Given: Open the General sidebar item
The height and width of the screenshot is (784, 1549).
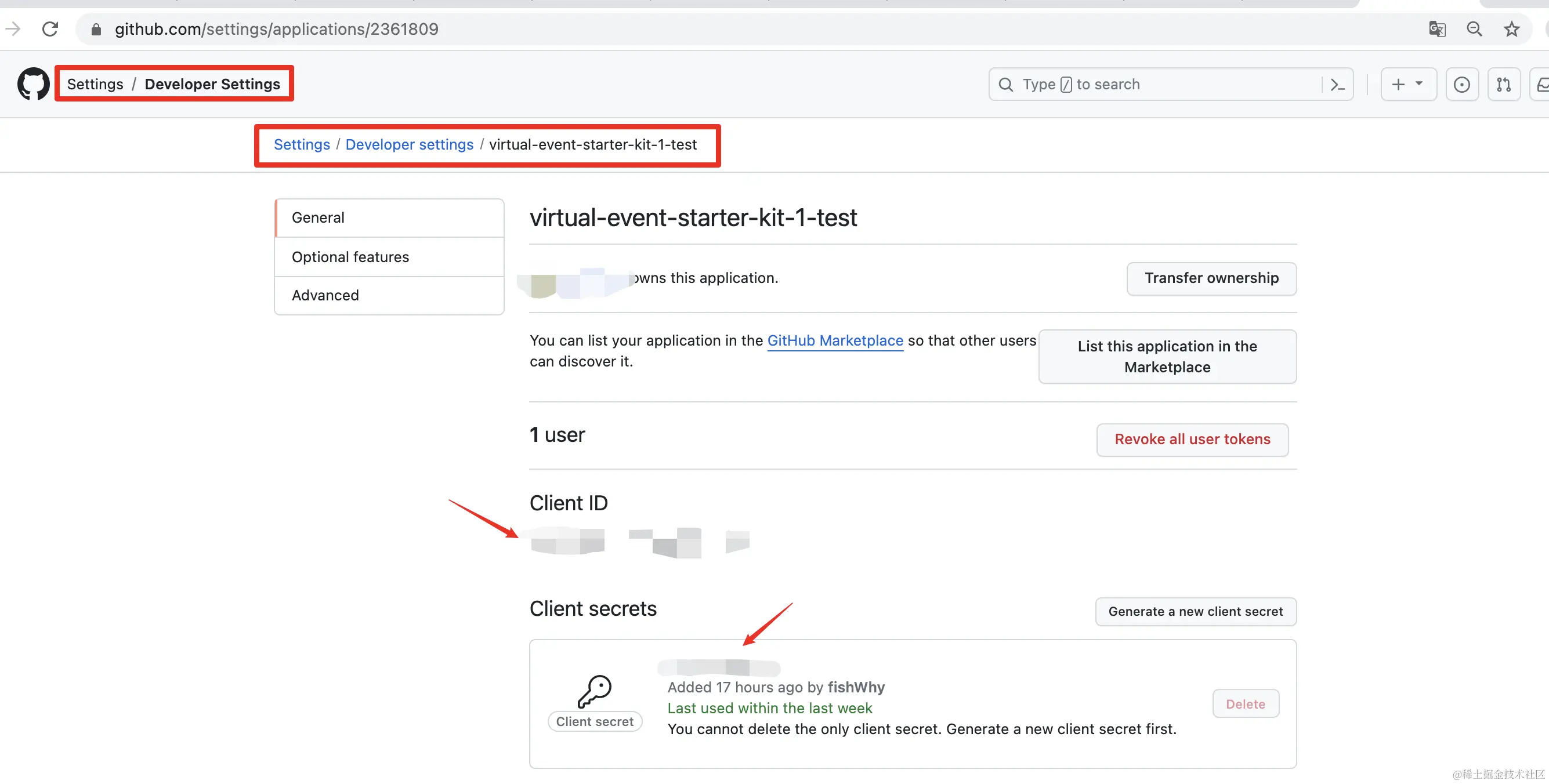Looking at the screenshot, I should (x=317, y=217).
